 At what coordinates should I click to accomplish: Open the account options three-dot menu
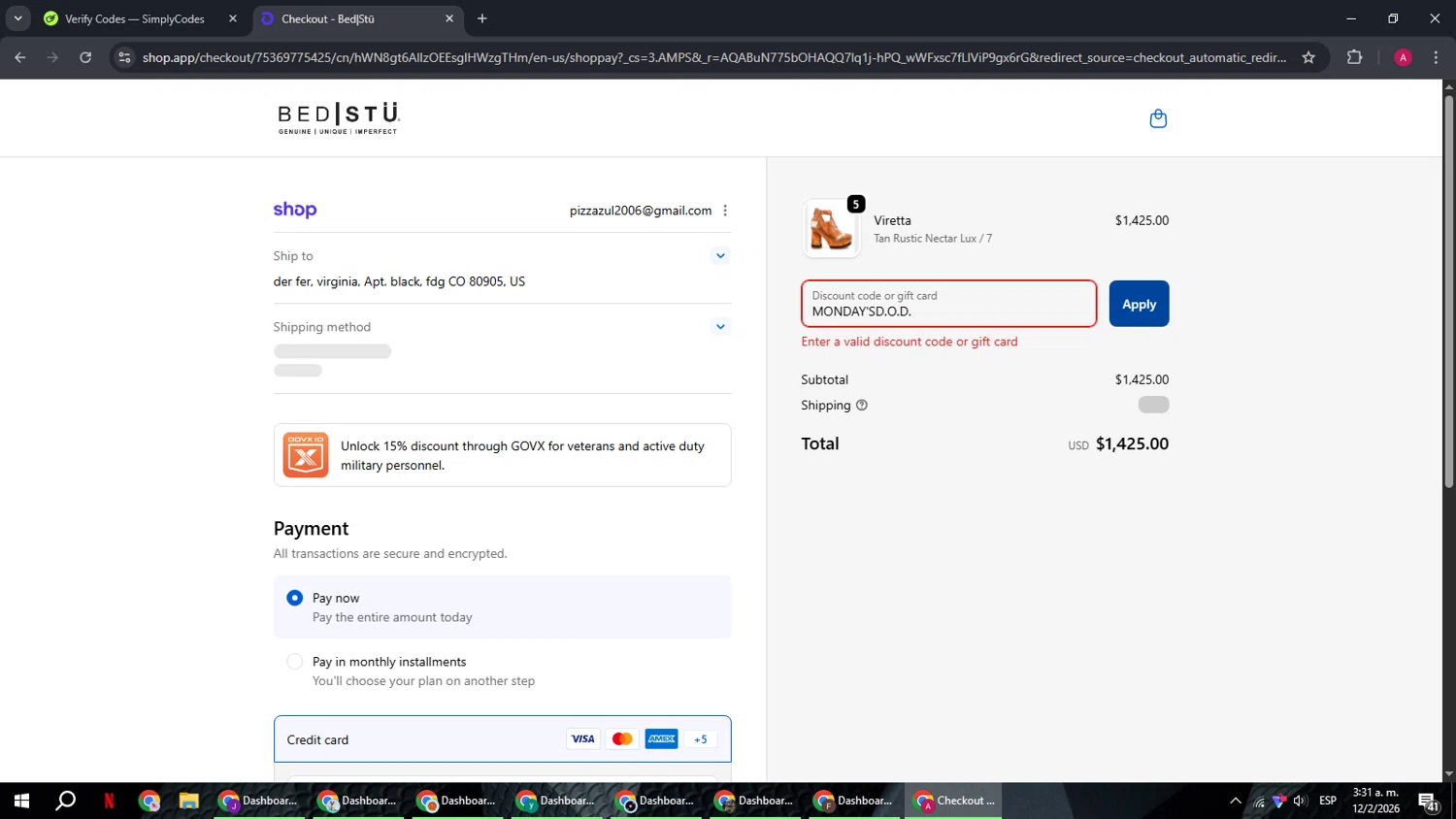725,211
